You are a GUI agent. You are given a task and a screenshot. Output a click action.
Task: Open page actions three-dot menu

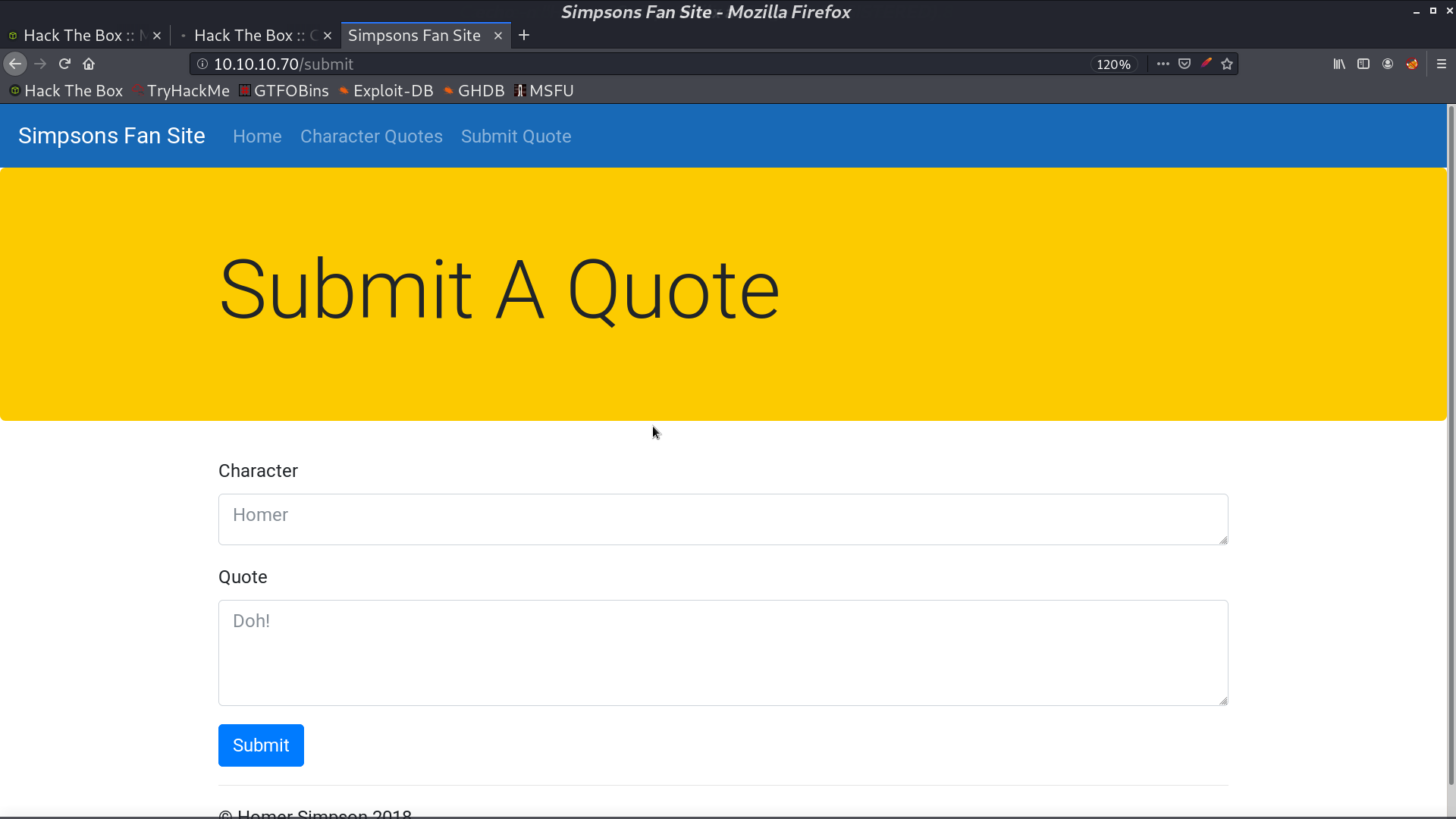click(x=1163, y=64)
